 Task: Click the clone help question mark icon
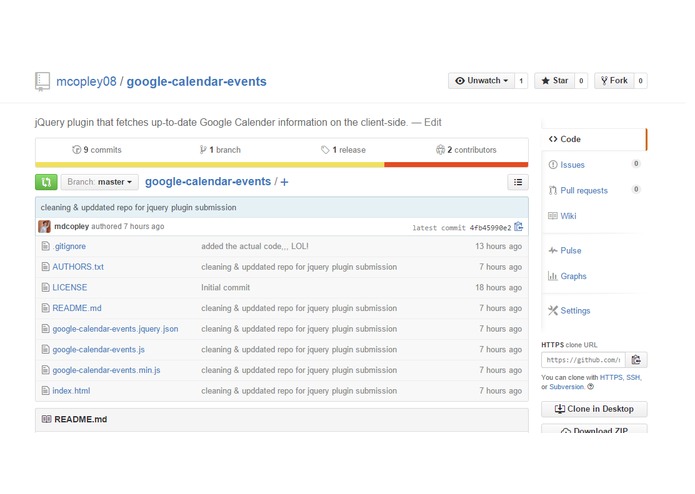(590, 387)
